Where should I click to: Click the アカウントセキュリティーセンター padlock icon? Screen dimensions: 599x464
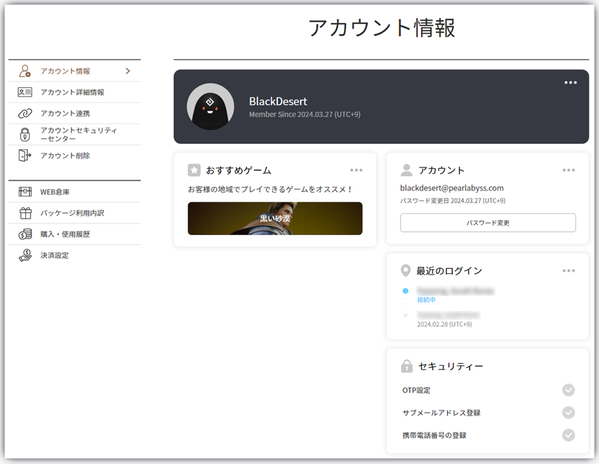point(25,134)
